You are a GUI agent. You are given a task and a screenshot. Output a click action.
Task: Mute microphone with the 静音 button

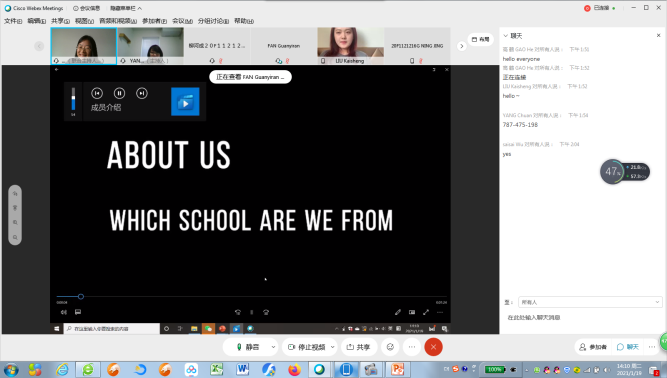click(248, 347)
